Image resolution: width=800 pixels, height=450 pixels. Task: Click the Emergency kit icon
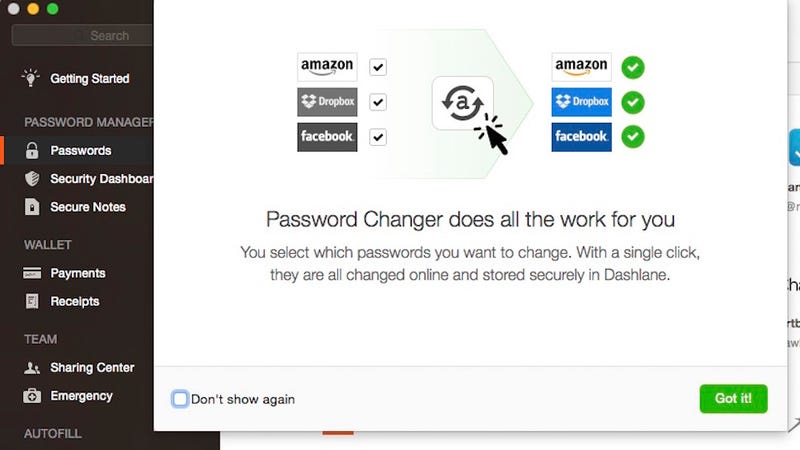[x=32, y=396]
